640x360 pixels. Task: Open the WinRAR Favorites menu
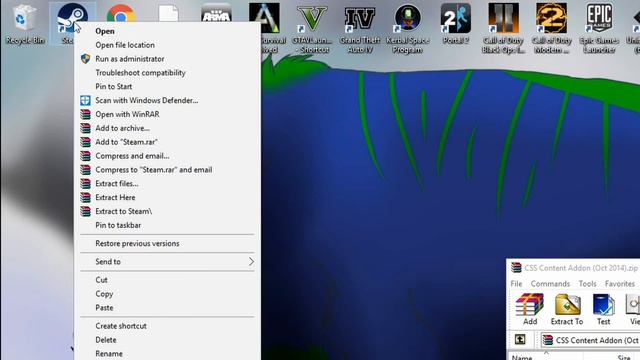click(x=620, y=284)
